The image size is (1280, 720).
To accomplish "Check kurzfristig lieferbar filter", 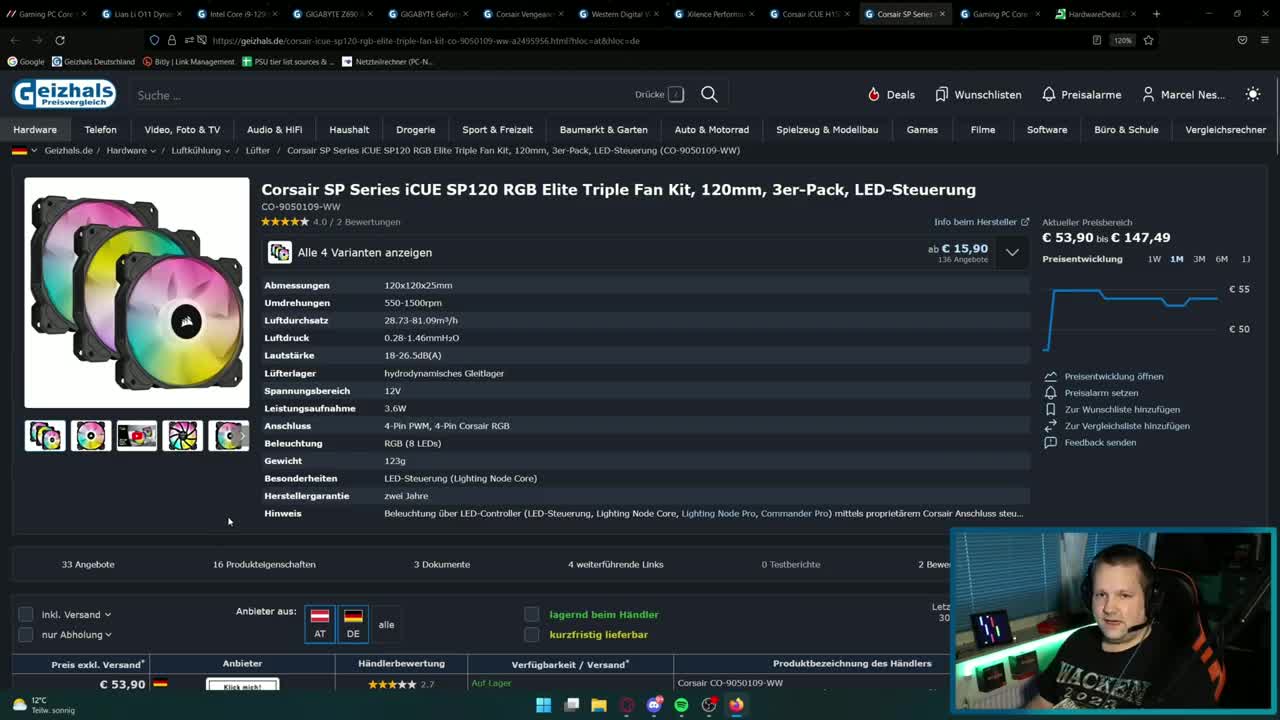I will tap(532, 634).
